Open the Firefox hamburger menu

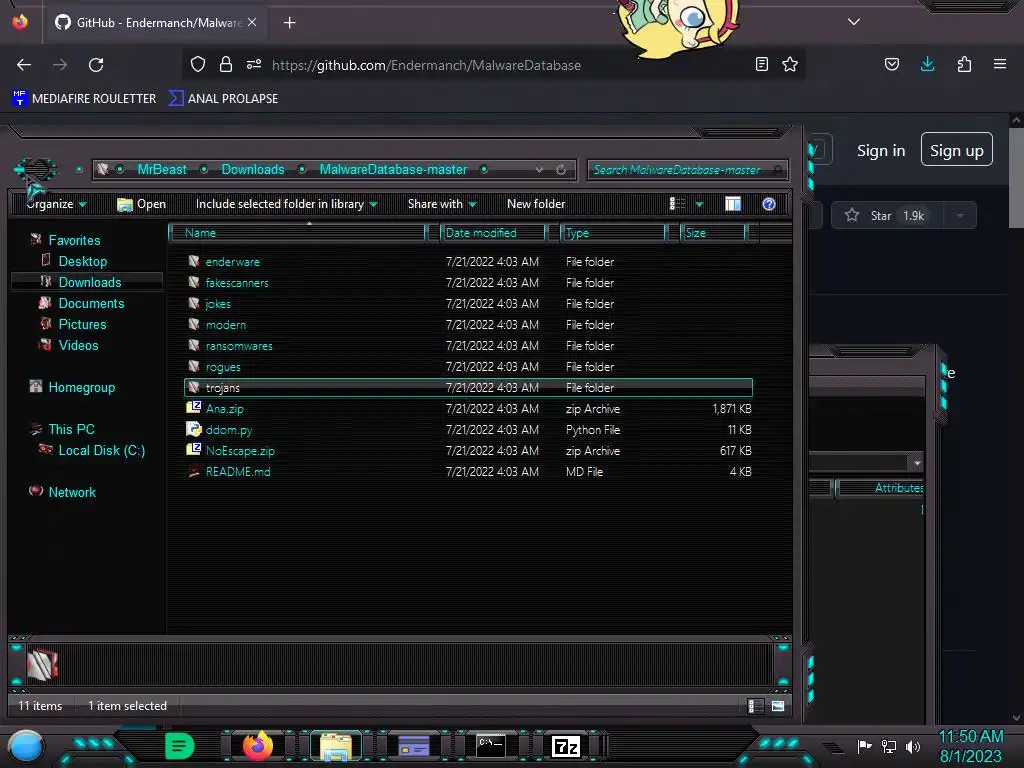1000,64
